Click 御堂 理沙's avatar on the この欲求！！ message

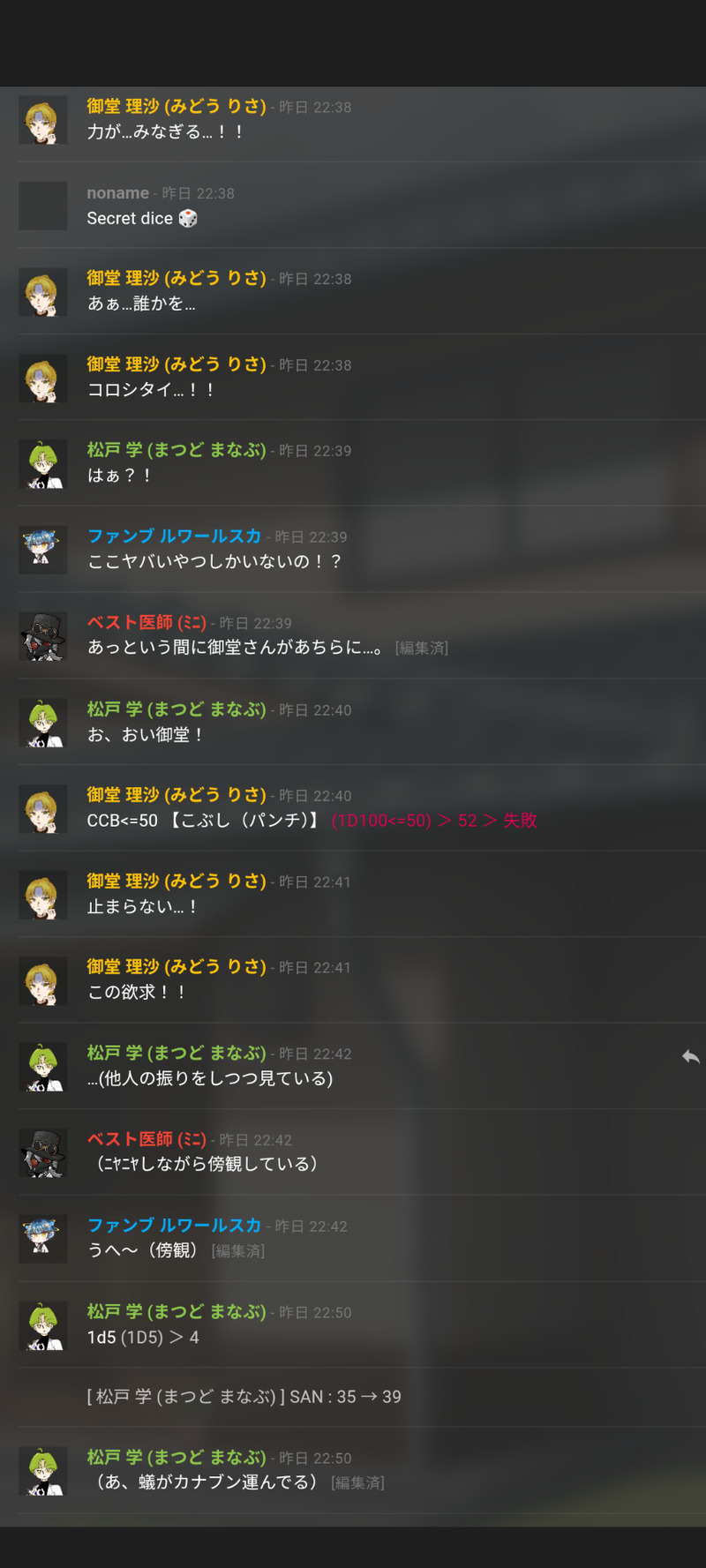(x=43, y=981)
